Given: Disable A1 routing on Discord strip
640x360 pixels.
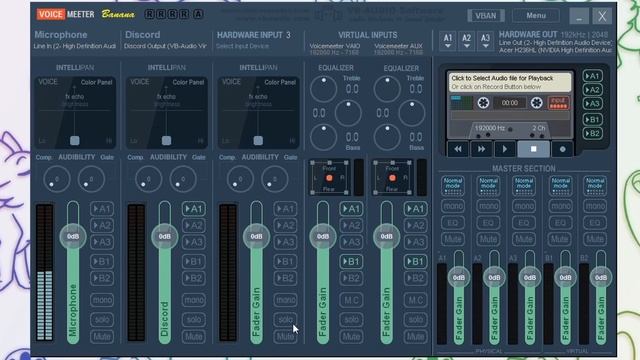Looking at the screenshot, I should 193,209.
